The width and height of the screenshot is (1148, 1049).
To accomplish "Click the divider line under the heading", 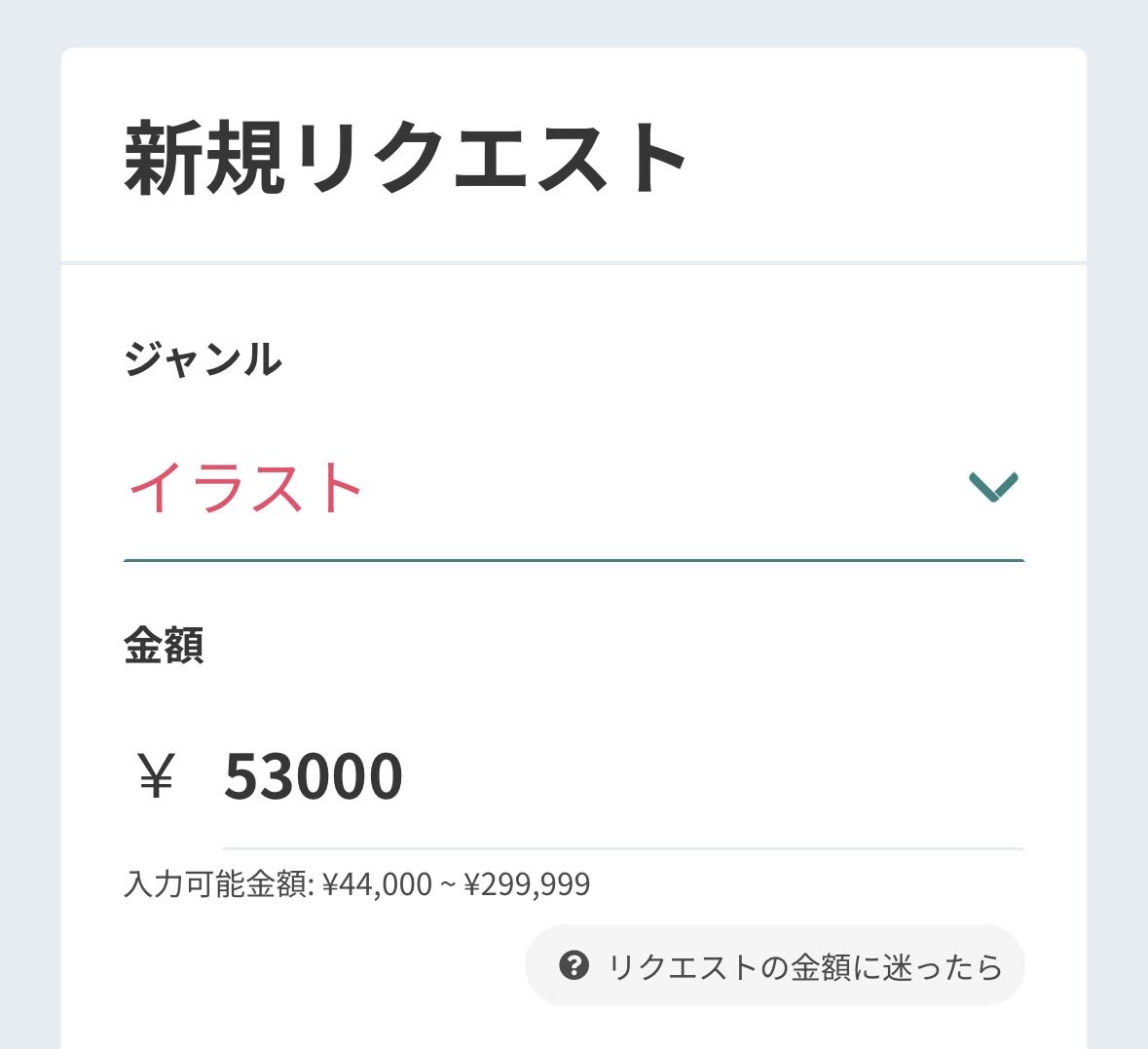I will pos(574,263).
